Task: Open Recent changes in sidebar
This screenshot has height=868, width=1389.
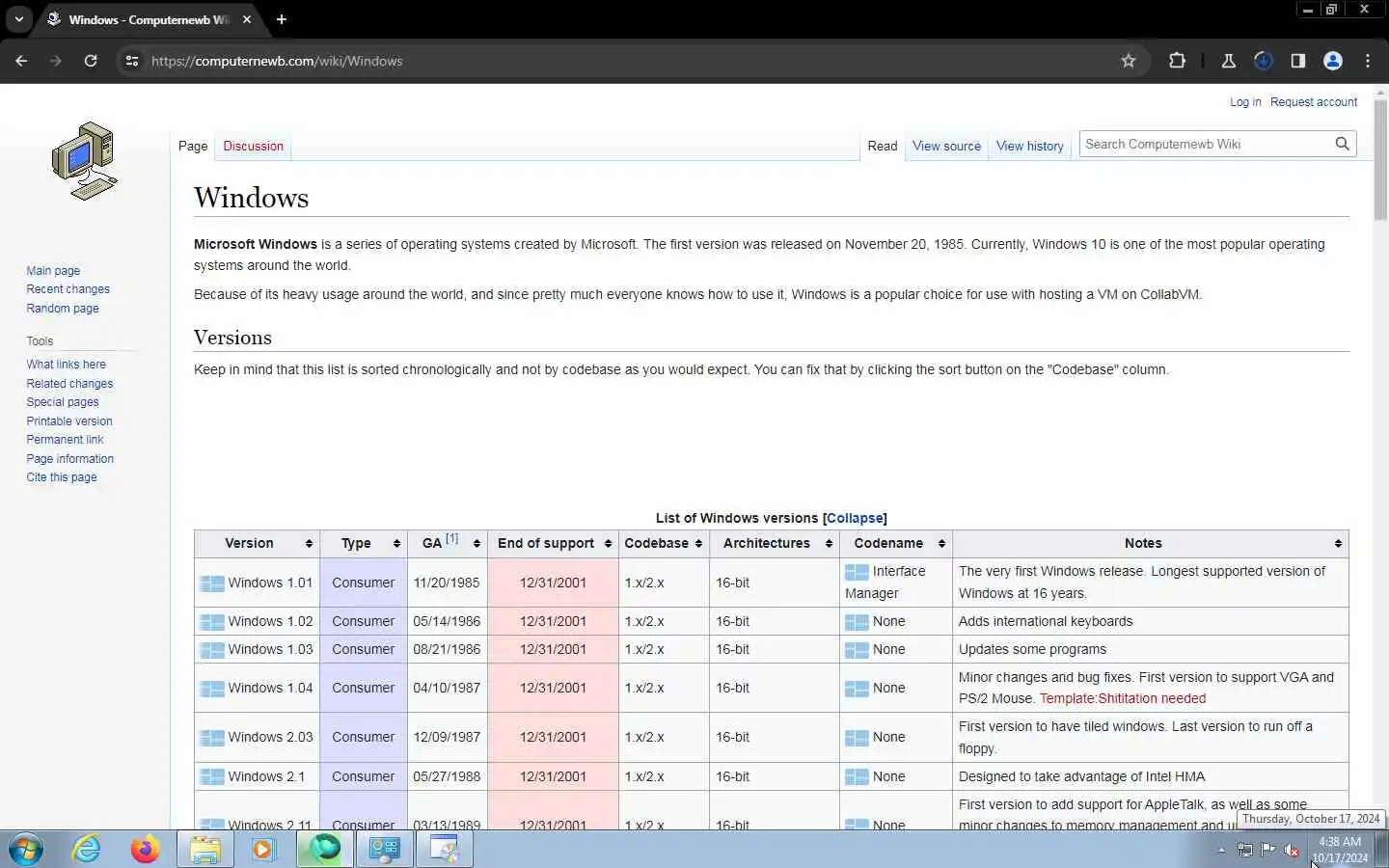Action: [68, 289]
